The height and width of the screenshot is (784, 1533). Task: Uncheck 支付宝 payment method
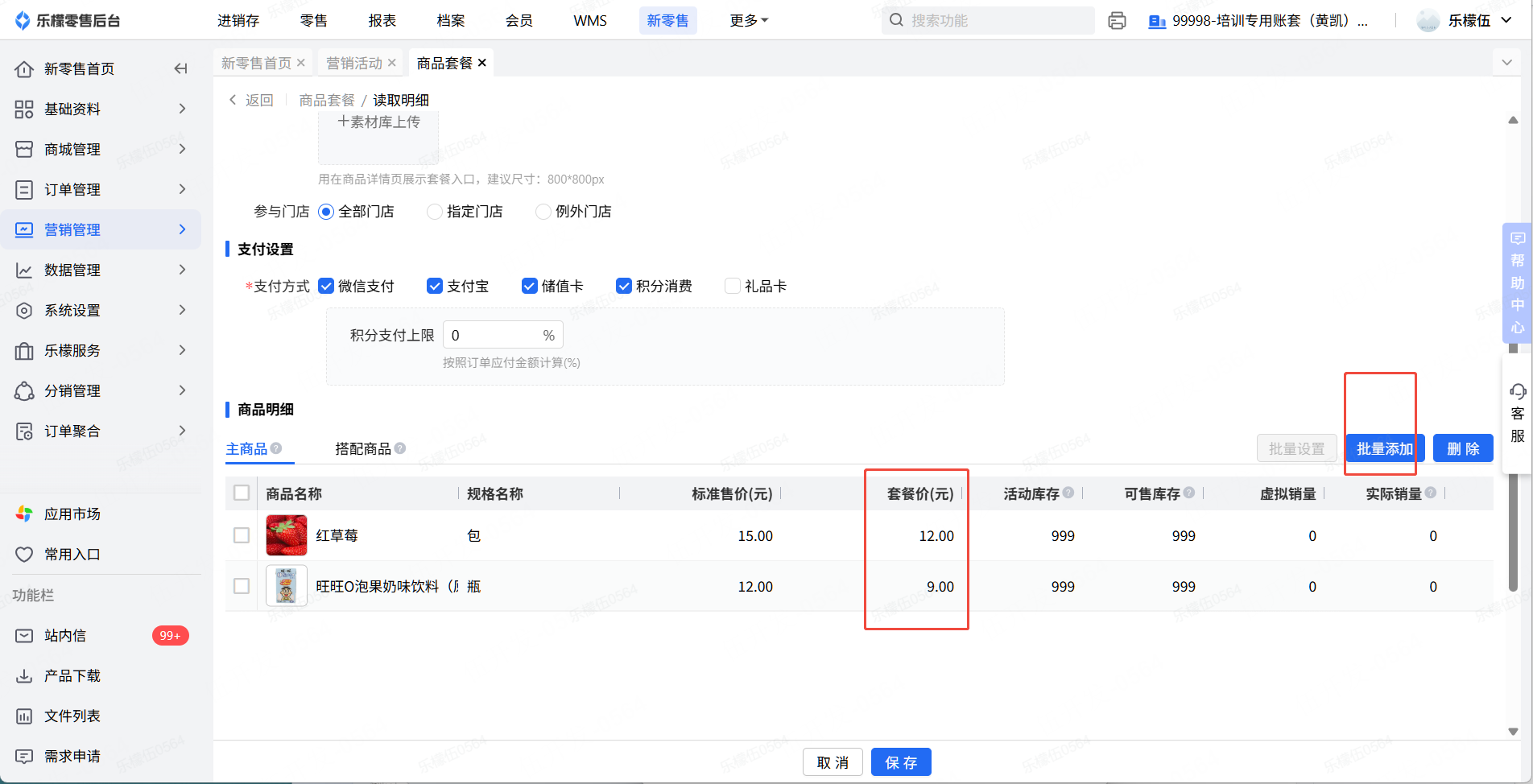pos(435,286)
